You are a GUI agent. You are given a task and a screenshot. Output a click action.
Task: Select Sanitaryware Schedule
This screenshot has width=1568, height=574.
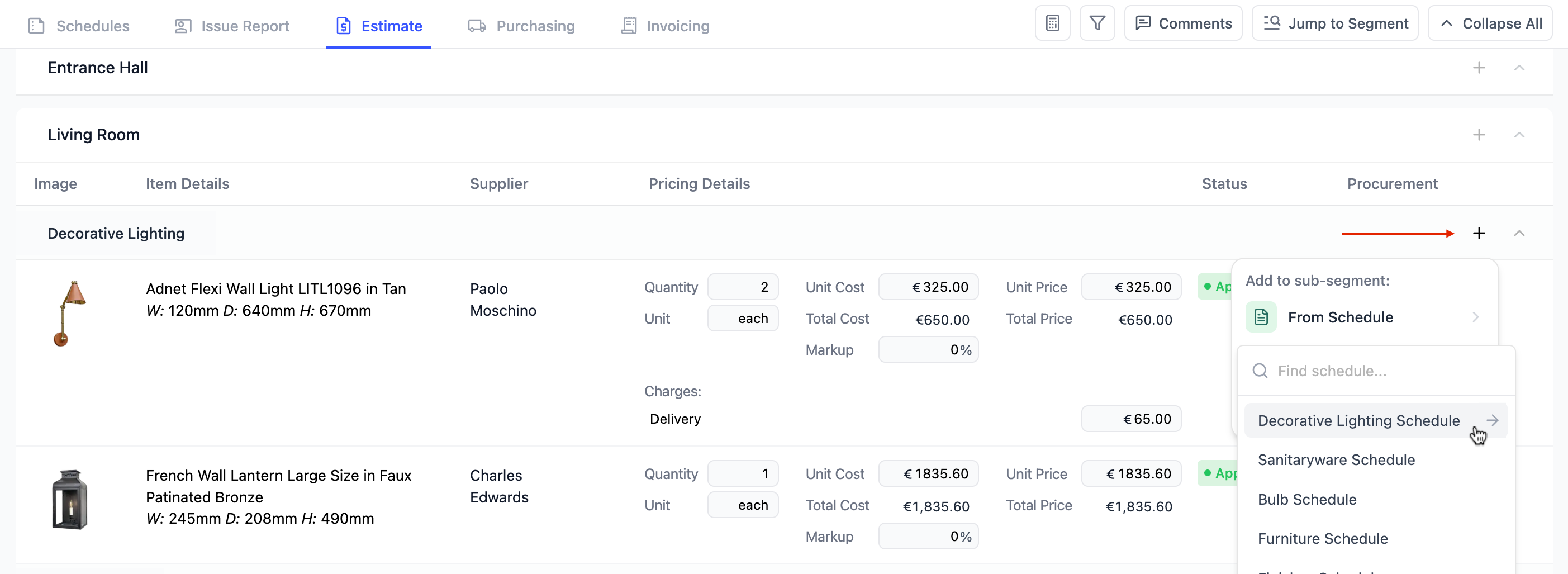1376,459
